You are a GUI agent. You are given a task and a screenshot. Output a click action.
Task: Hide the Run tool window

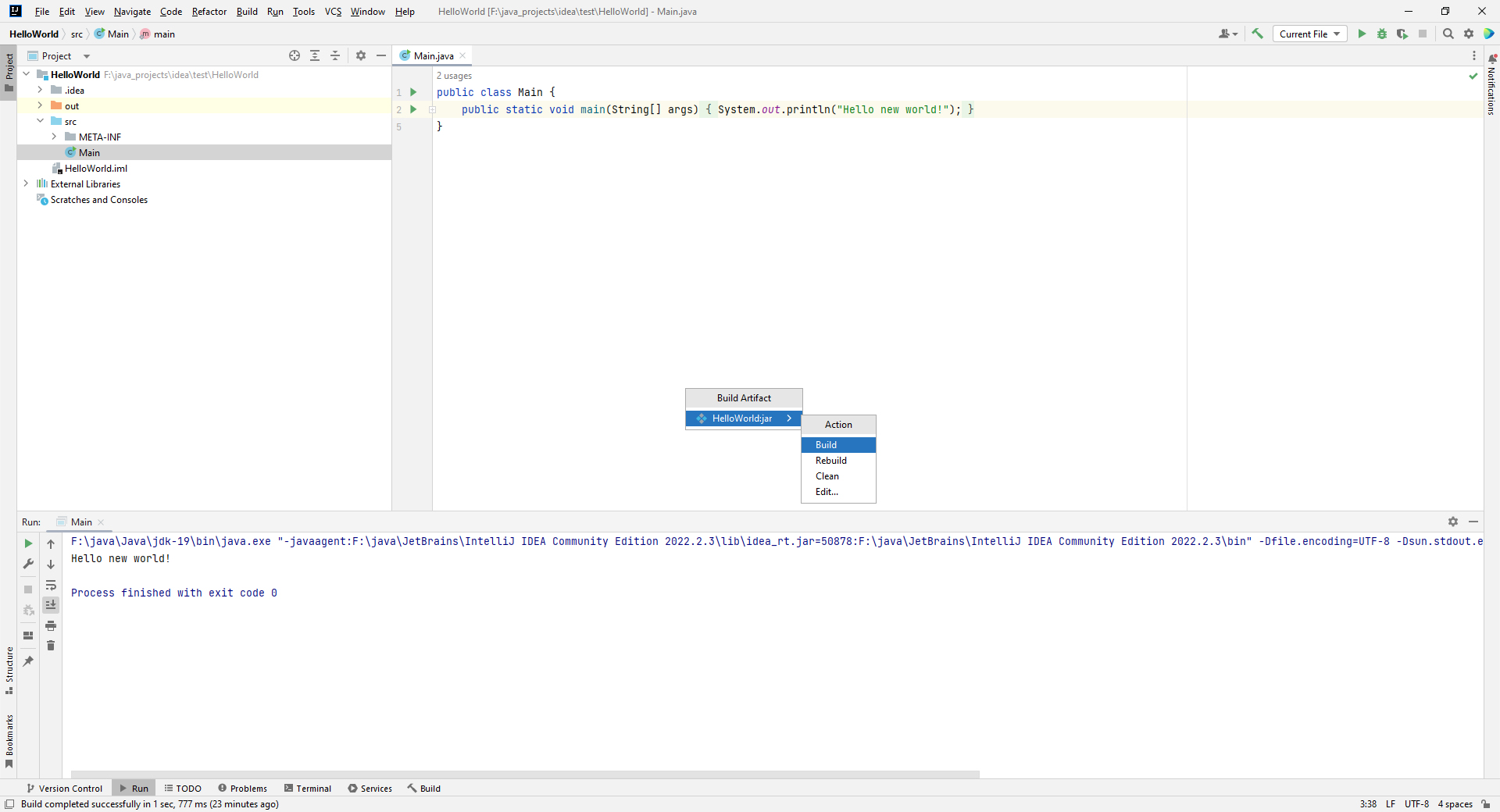pos(1473,522)
